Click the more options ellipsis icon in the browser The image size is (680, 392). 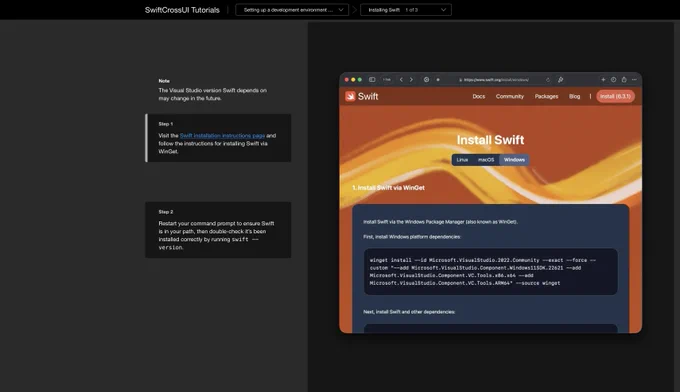click(x=634, y=80)
